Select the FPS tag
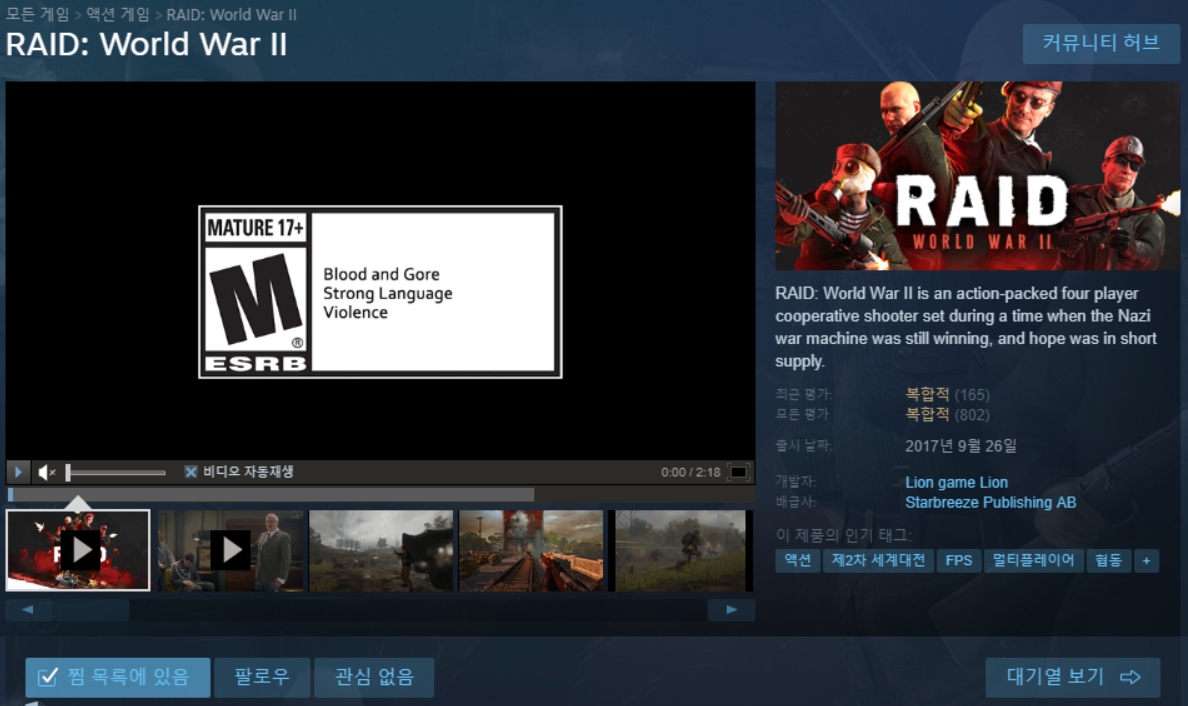1188x706 pixels. pyautogui.click(x=958, y=561)
